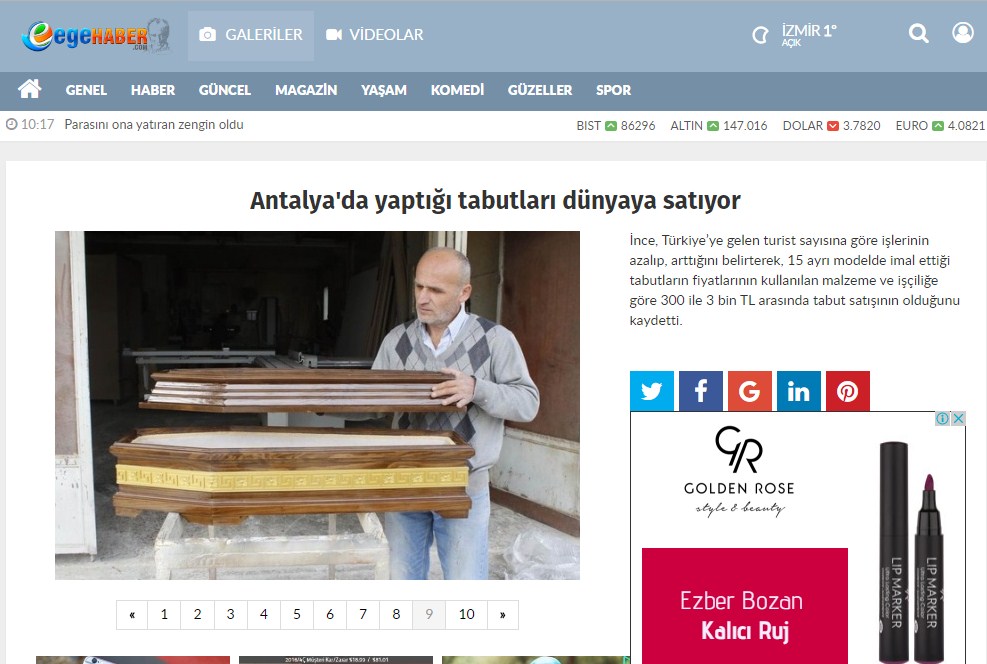The height and width of the screenshot is (664, 987).
Task: Open the GENEL menu
Action: tap(86, 90)
